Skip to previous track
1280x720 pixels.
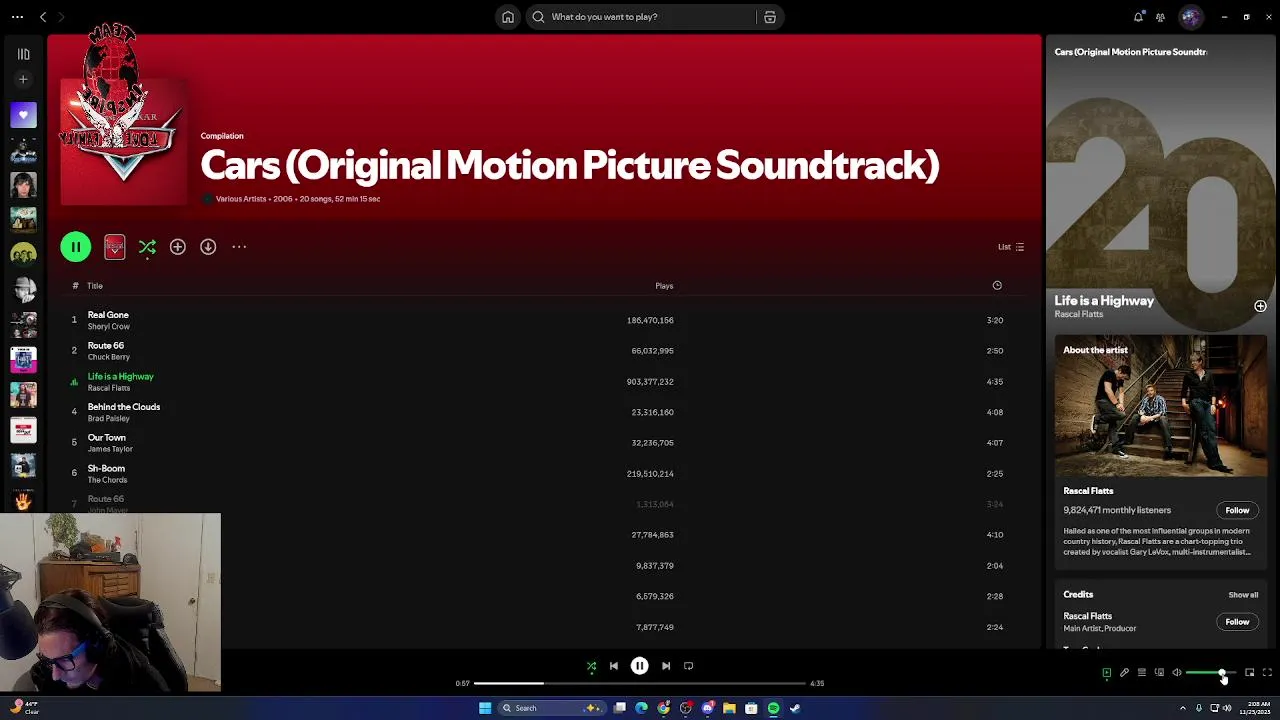(x=614, y=666)
